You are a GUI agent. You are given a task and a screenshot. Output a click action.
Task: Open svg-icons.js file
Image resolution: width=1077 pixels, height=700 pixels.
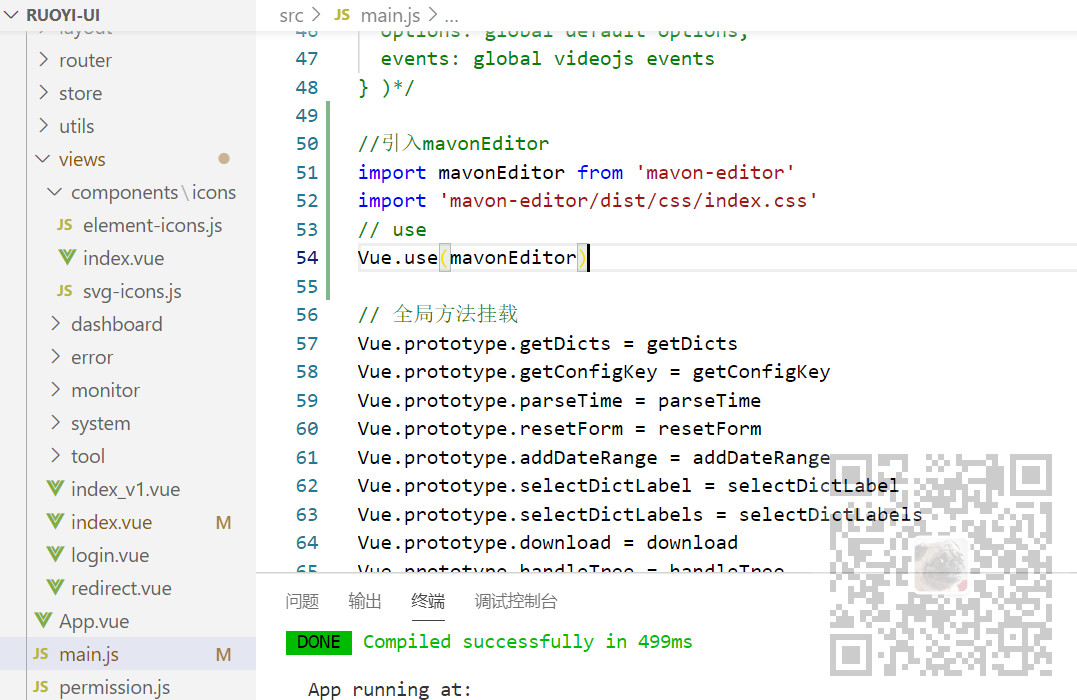click(132, 291)
